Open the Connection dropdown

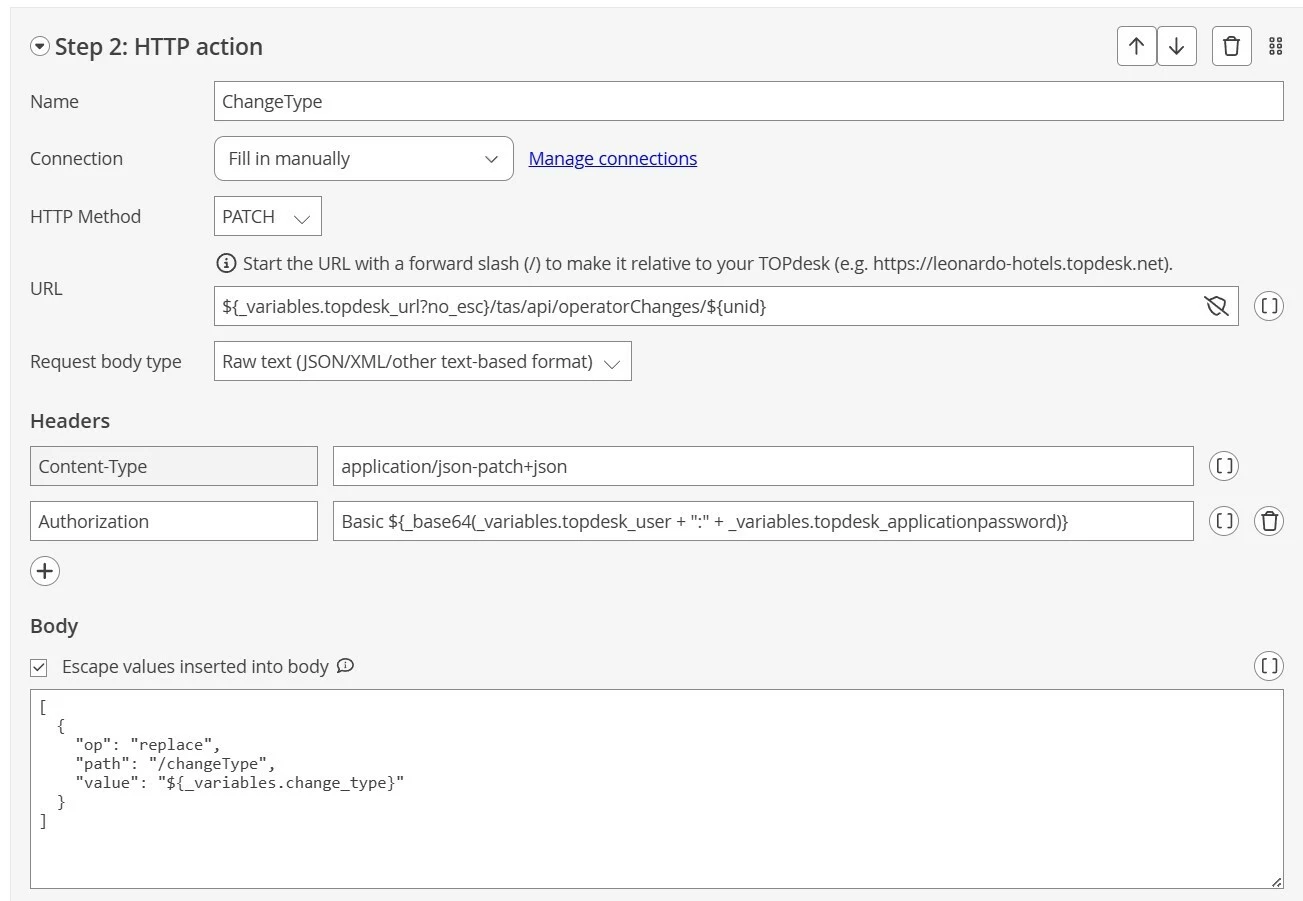363,159
